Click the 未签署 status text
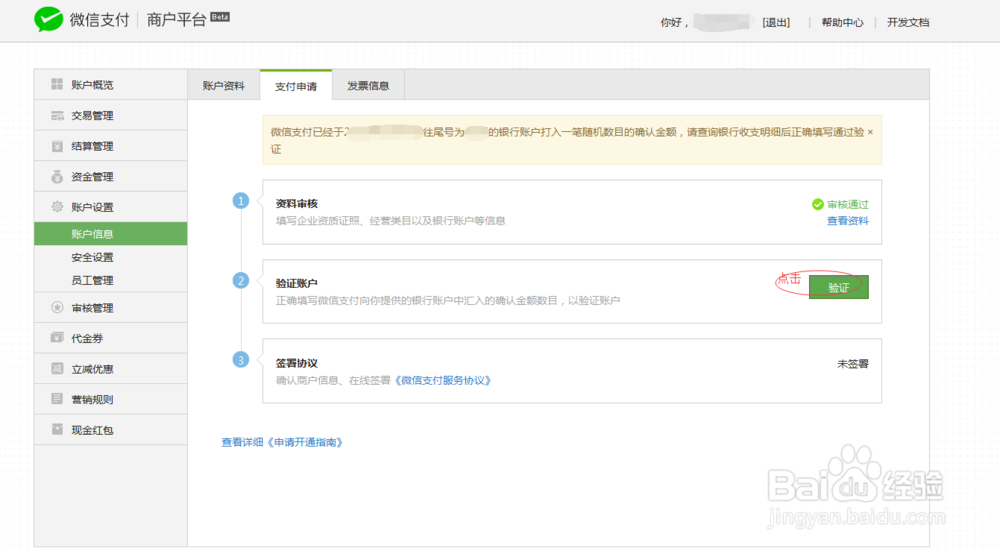Viewport: 1000px width, 551px height. 853,364
